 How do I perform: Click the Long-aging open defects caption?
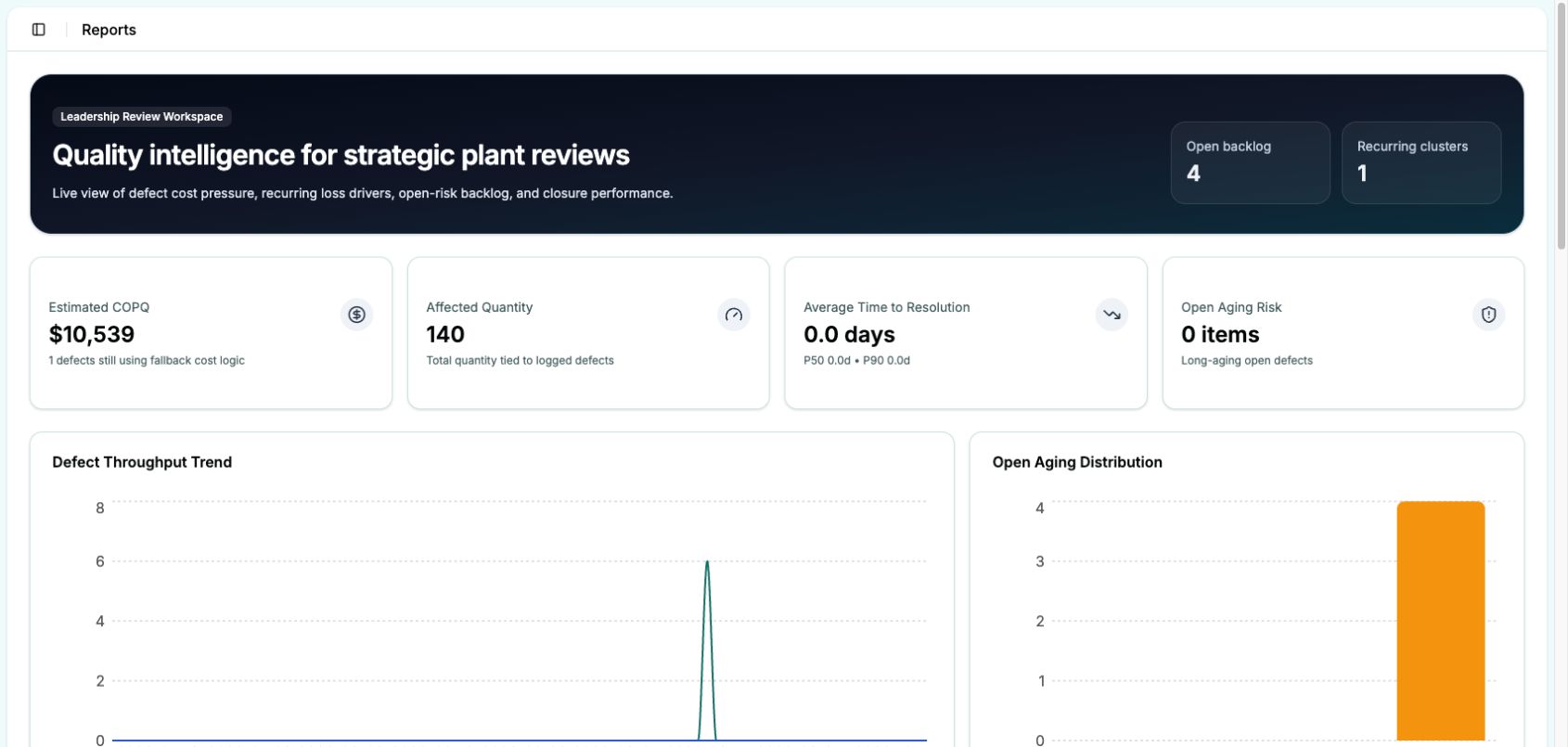pos(1247,360)
